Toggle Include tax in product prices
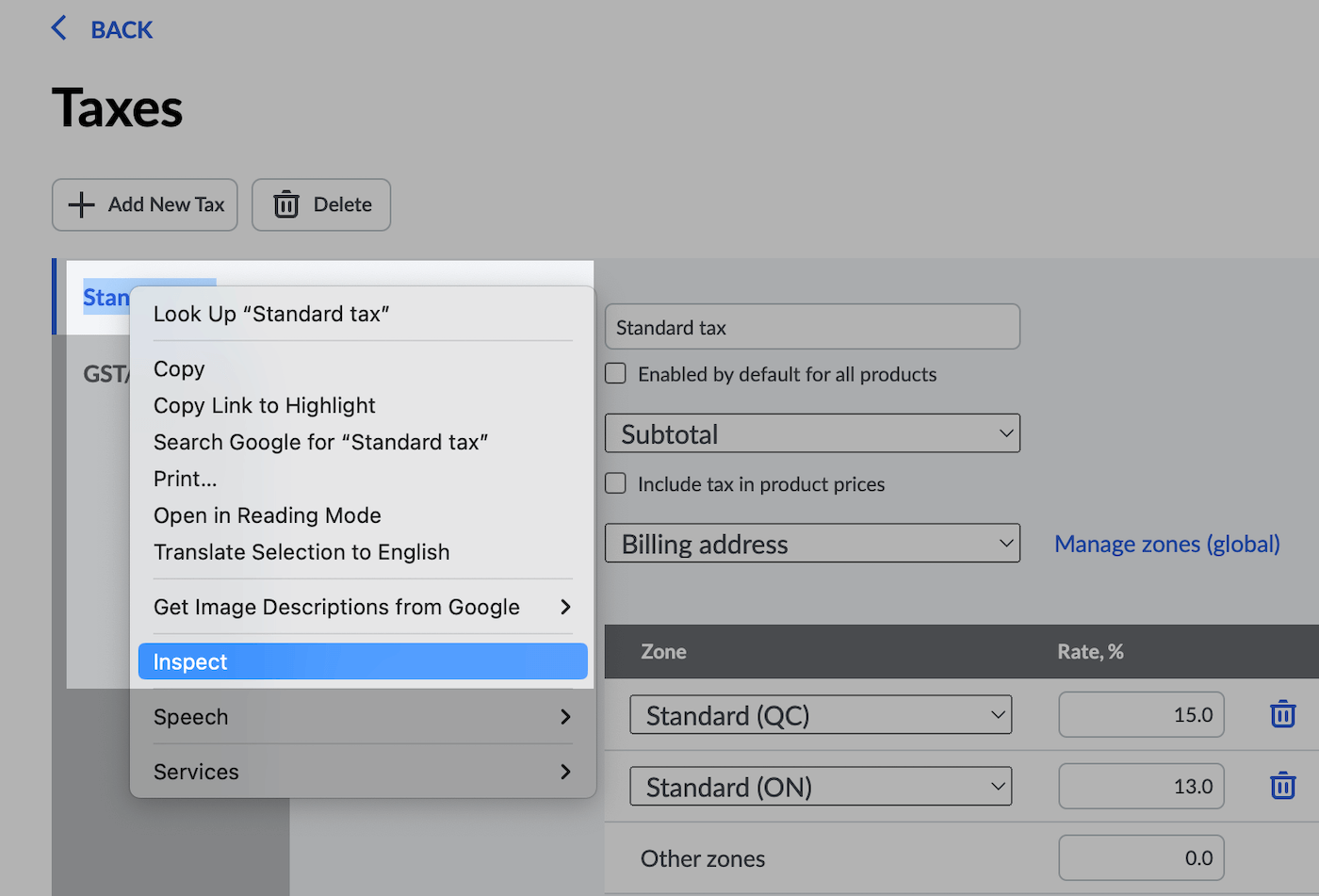 (x=616, y=484)
